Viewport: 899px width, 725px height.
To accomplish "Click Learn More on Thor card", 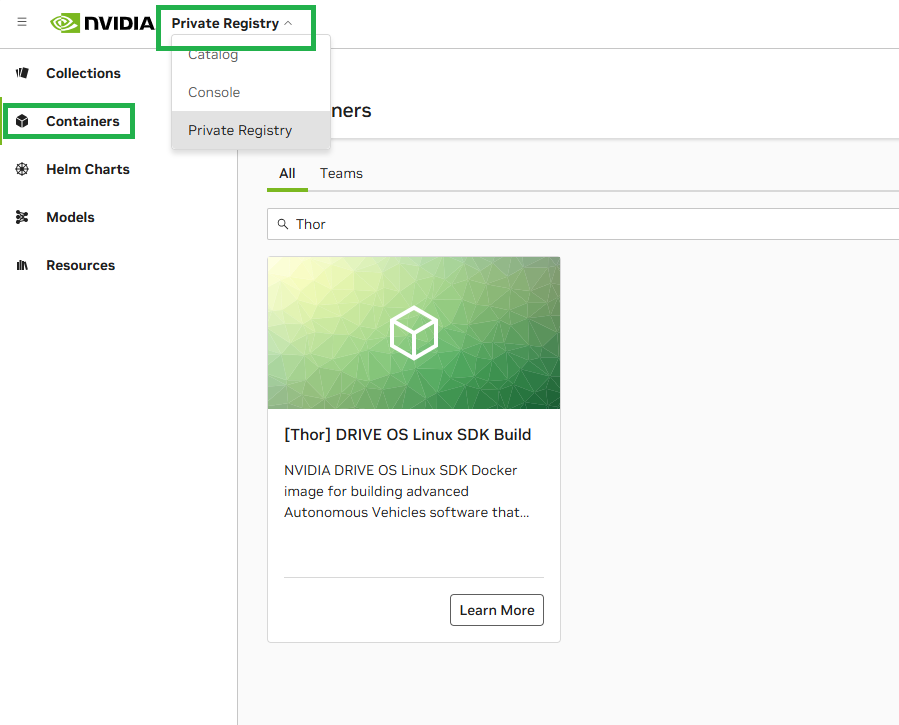I will click(x=497, y=610).
